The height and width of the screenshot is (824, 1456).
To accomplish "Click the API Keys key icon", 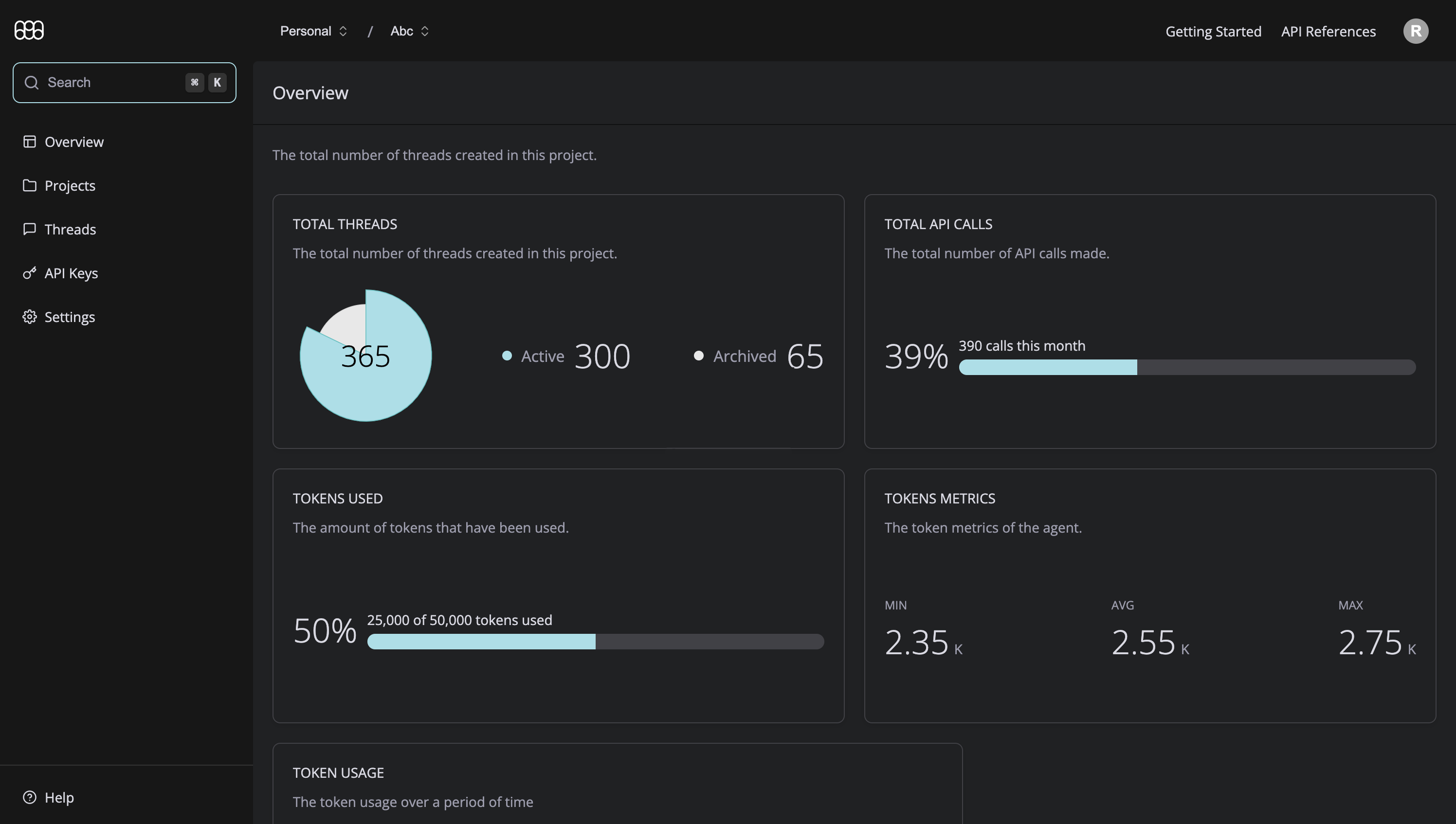I will tap(29, 273).
